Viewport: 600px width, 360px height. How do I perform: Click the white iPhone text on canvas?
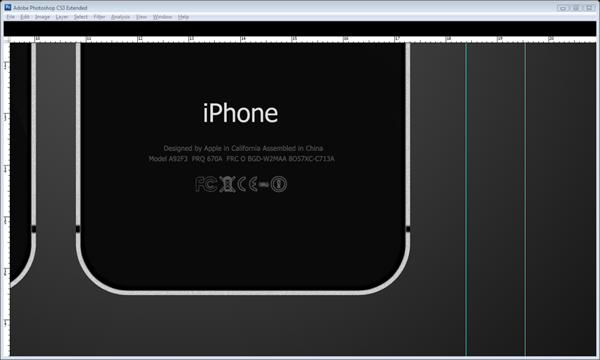point(240,113)
